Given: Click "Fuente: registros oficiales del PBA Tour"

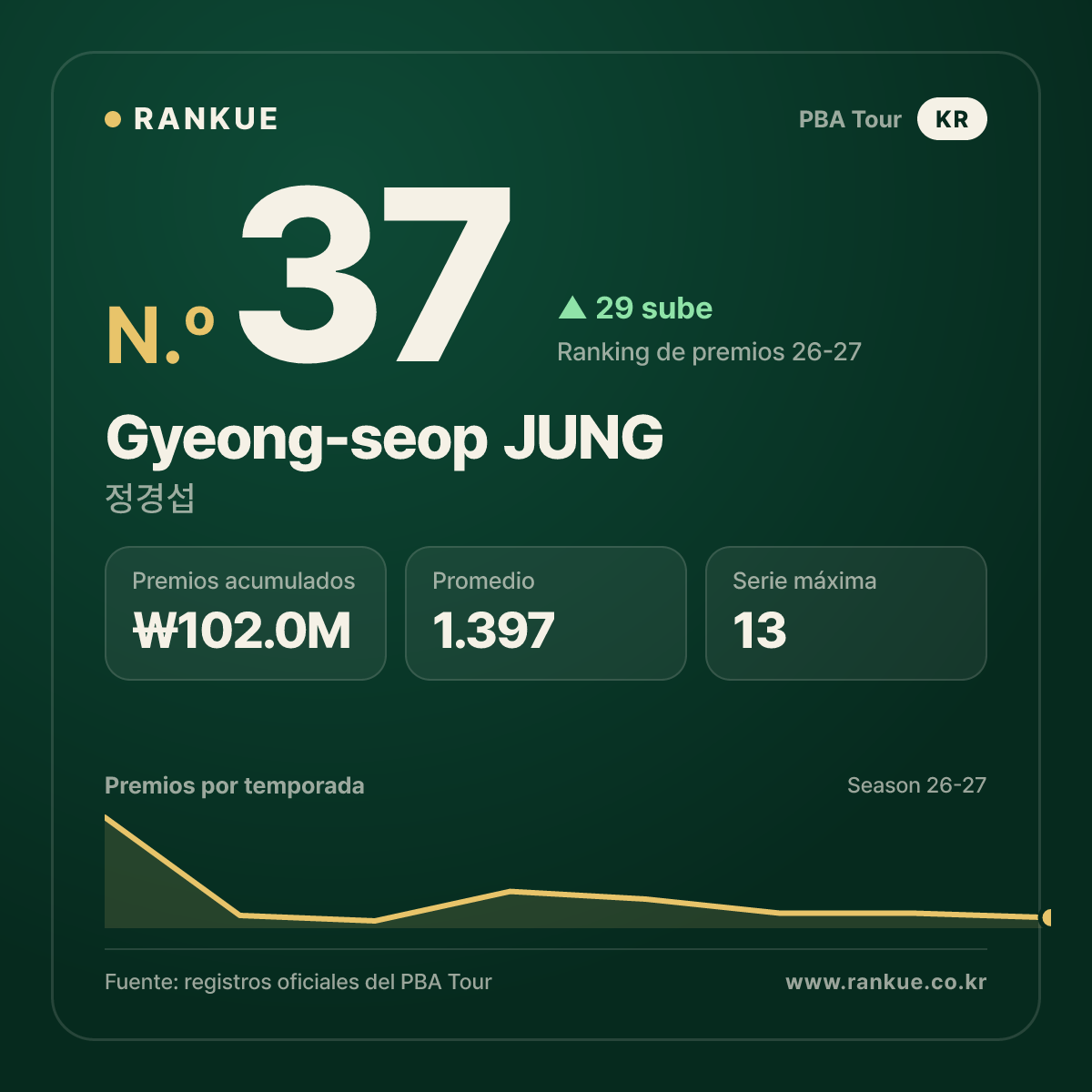Looking at the screenshot, I should coord(298,982).
